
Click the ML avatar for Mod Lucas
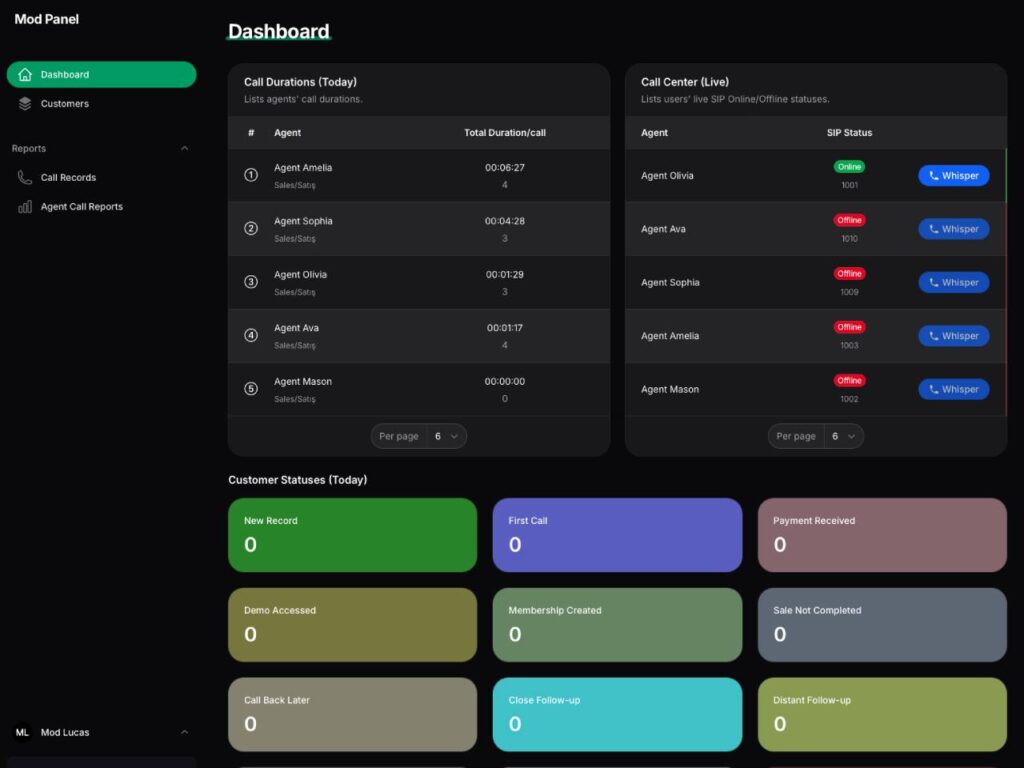coord(22,732)
